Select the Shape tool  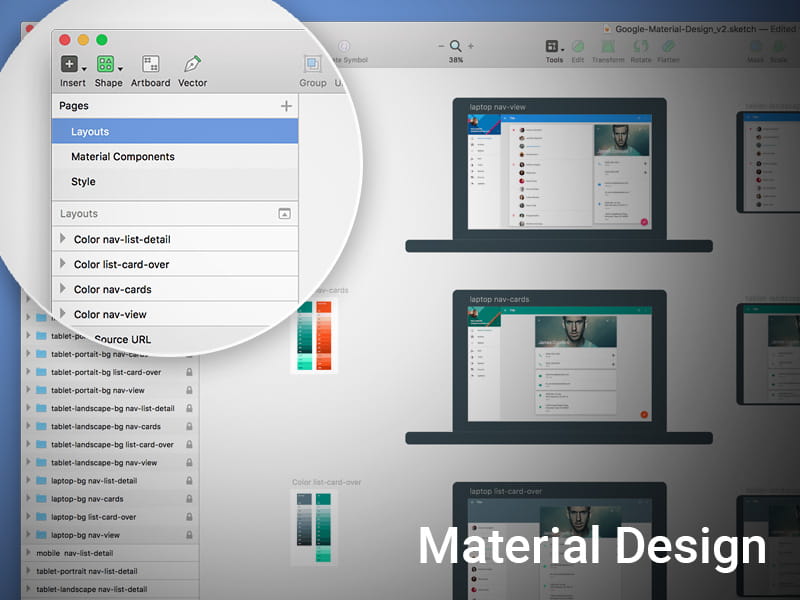point(107,65)
